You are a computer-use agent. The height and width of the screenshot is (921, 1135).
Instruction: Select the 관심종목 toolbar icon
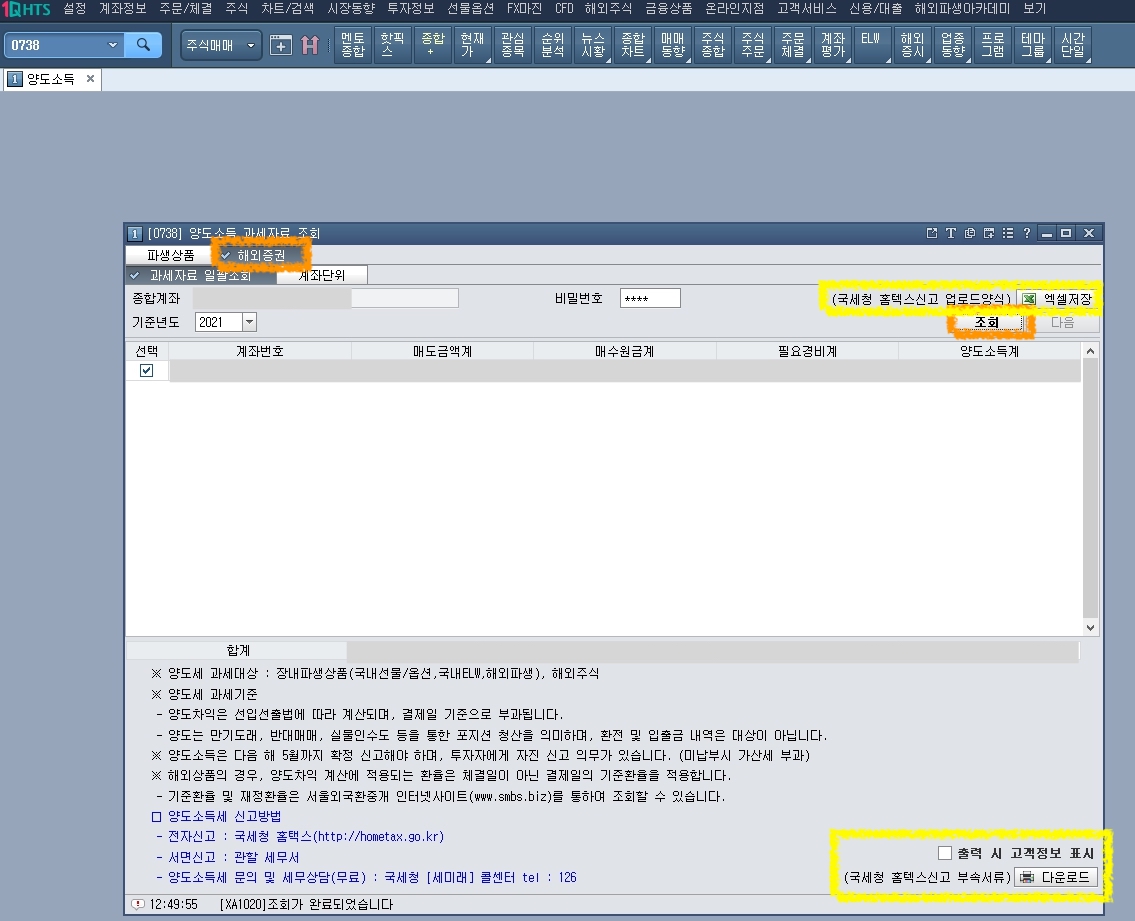point(512,45)
